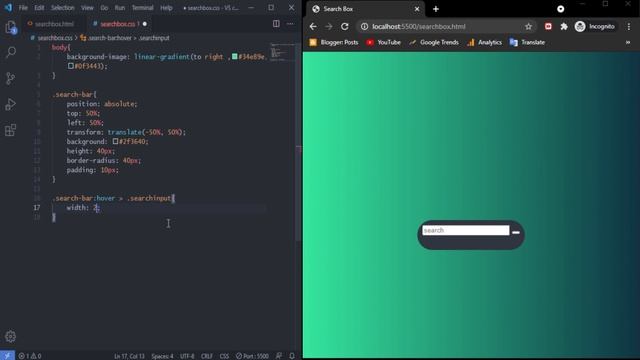Go forward in the Chrome browser
The width and height of the screenshot is (640, 360).
click(329, 27)
